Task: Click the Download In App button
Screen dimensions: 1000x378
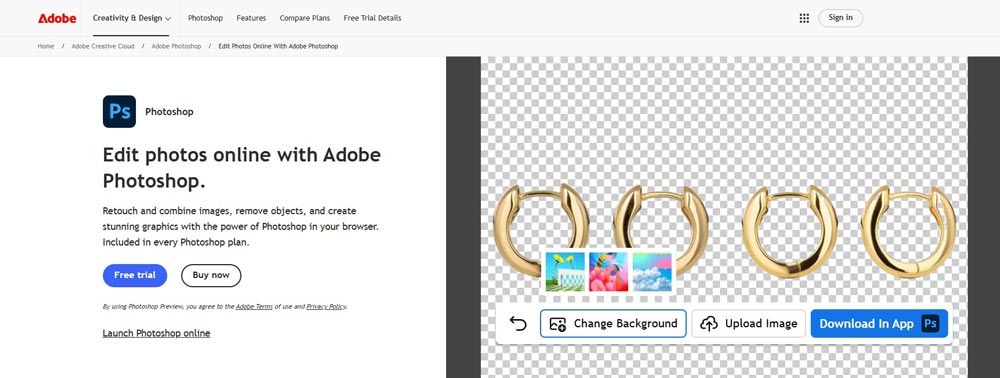Action: [879, 324]
